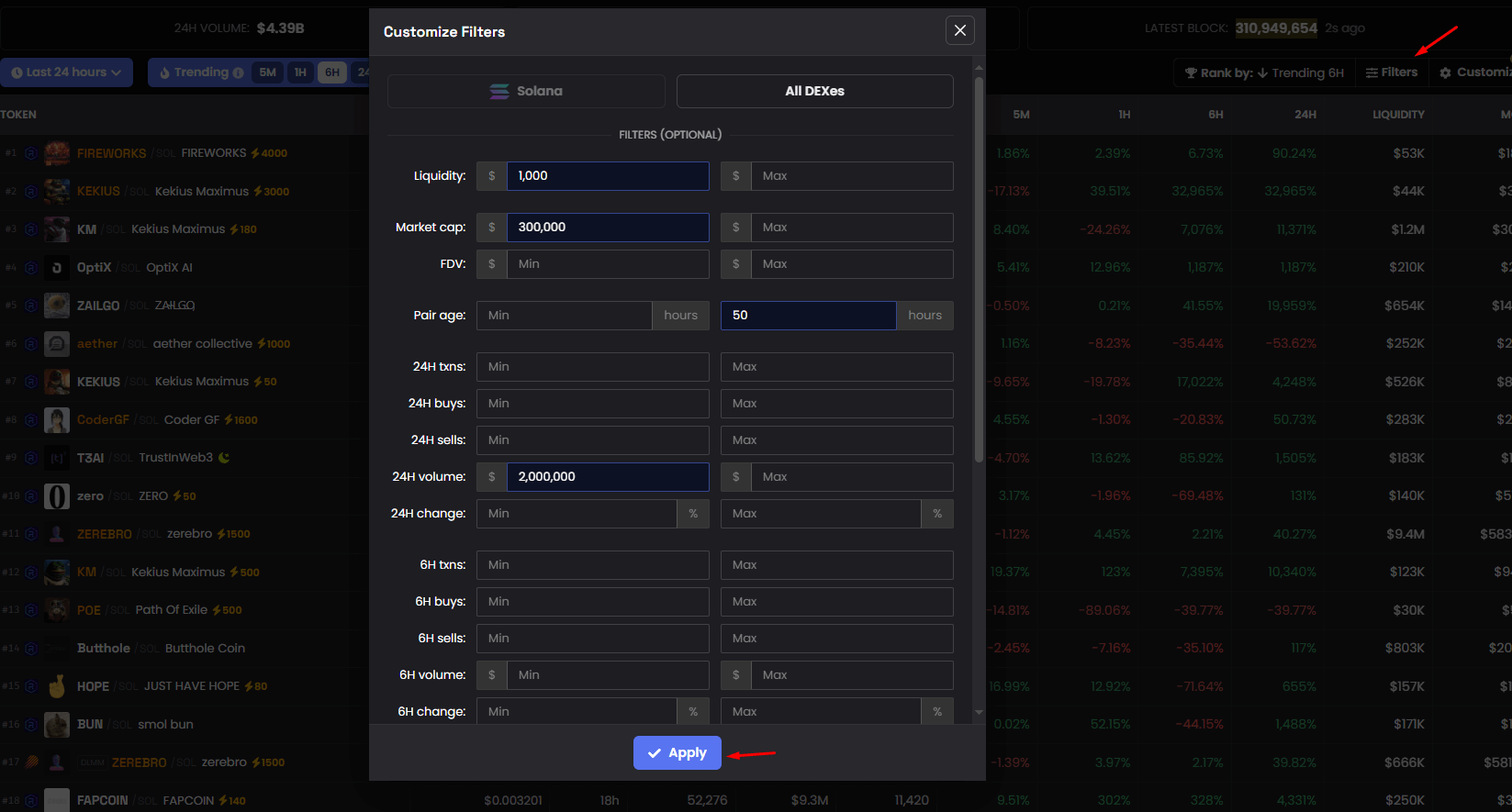
Task: Sort by the LIQUIDITY column header
Action: click(x=1397, y=115)
